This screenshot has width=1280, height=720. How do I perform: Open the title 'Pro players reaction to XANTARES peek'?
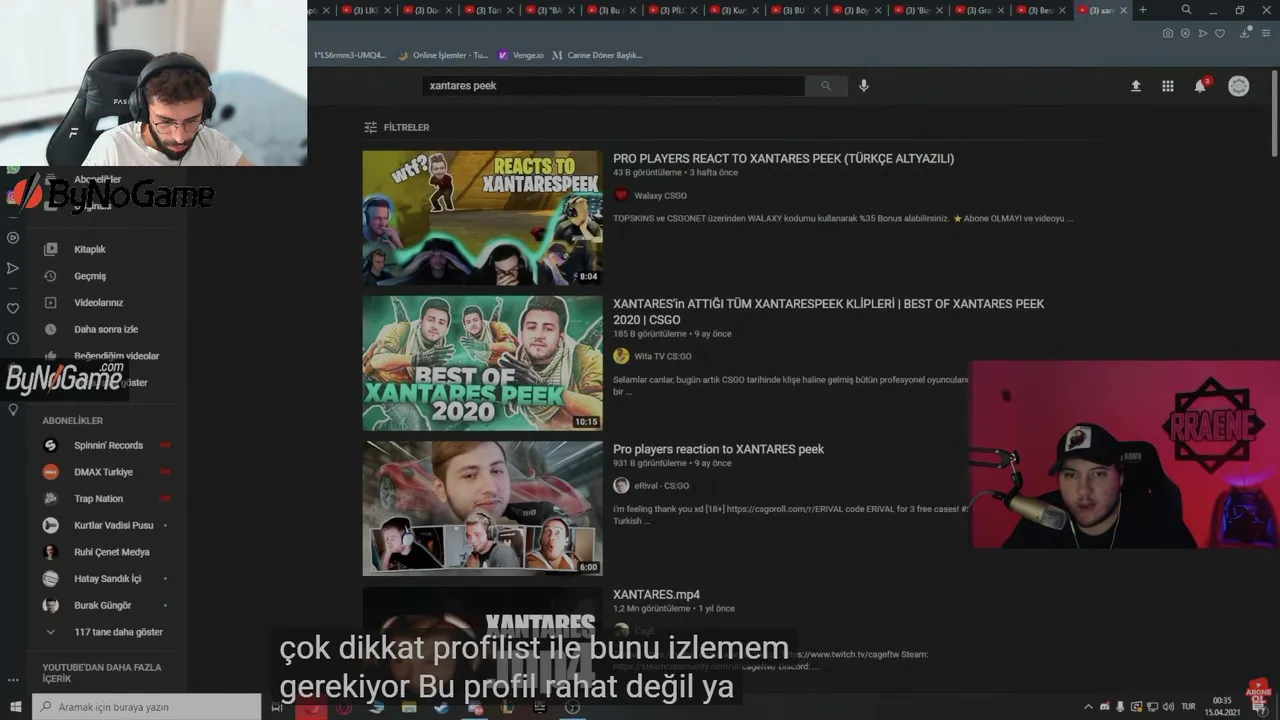(718, 450)
